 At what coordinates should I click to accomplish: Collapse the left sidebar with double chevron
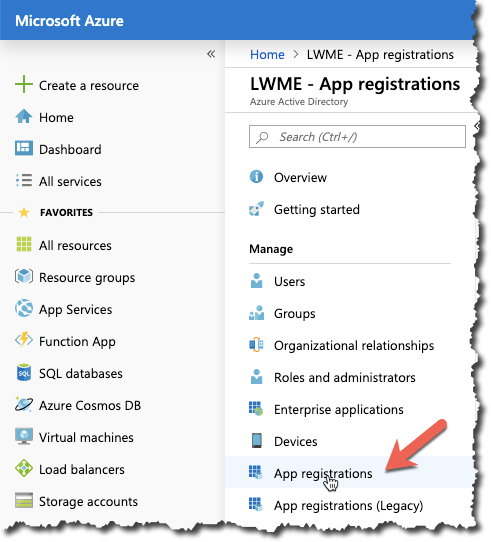(211, 54)
